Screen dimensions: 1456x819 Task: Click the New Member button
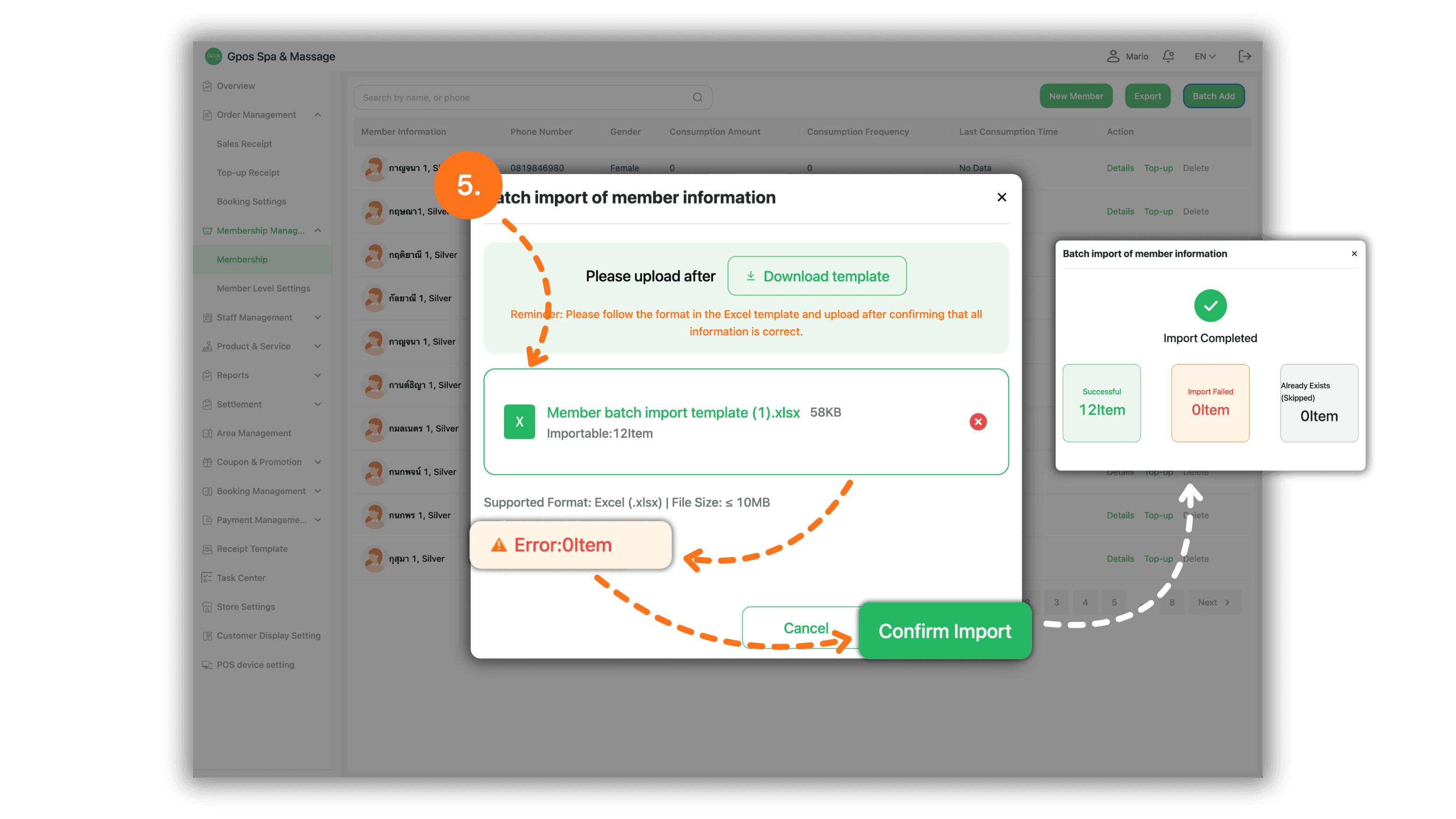[x=1076, y=96]
